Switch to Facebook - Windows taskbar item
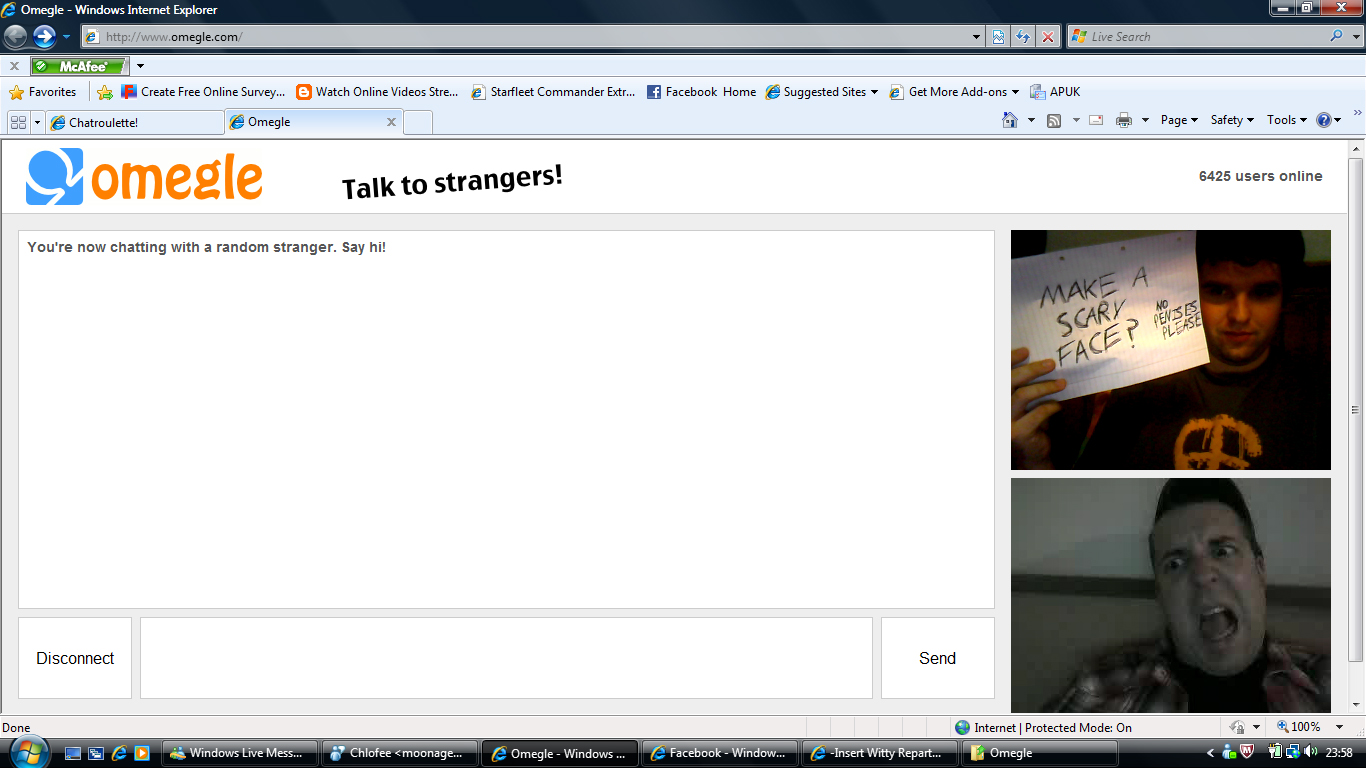This screenshot has height=768, width=1366. coord(719,753)
